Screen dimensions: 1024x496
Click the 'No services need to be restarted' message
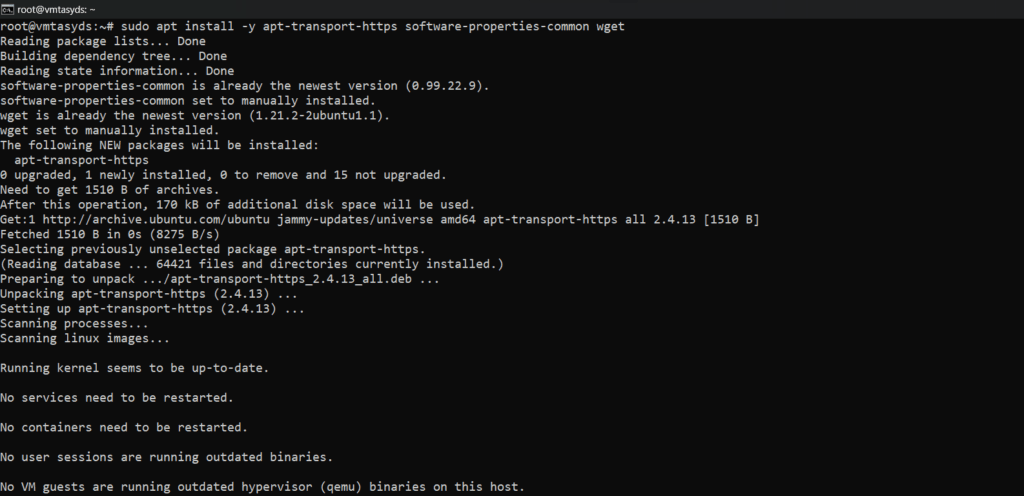117,399
